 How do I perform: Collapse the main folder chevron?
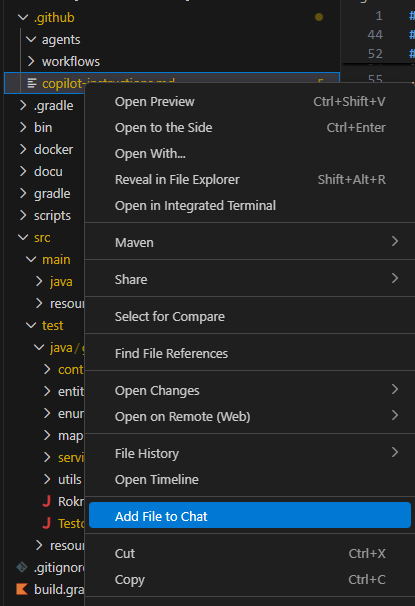31,259
